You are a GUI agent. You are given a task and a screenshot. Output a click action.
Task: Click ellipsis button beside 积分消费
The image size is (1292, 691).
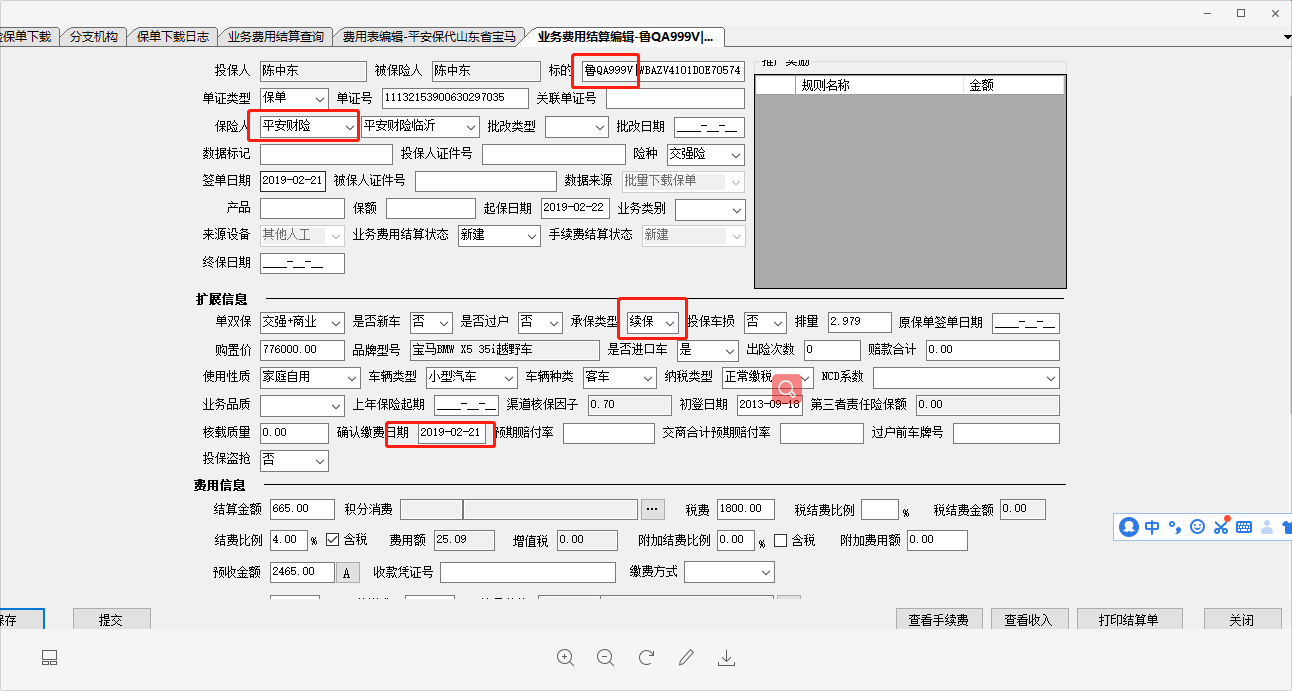[653, 510]
